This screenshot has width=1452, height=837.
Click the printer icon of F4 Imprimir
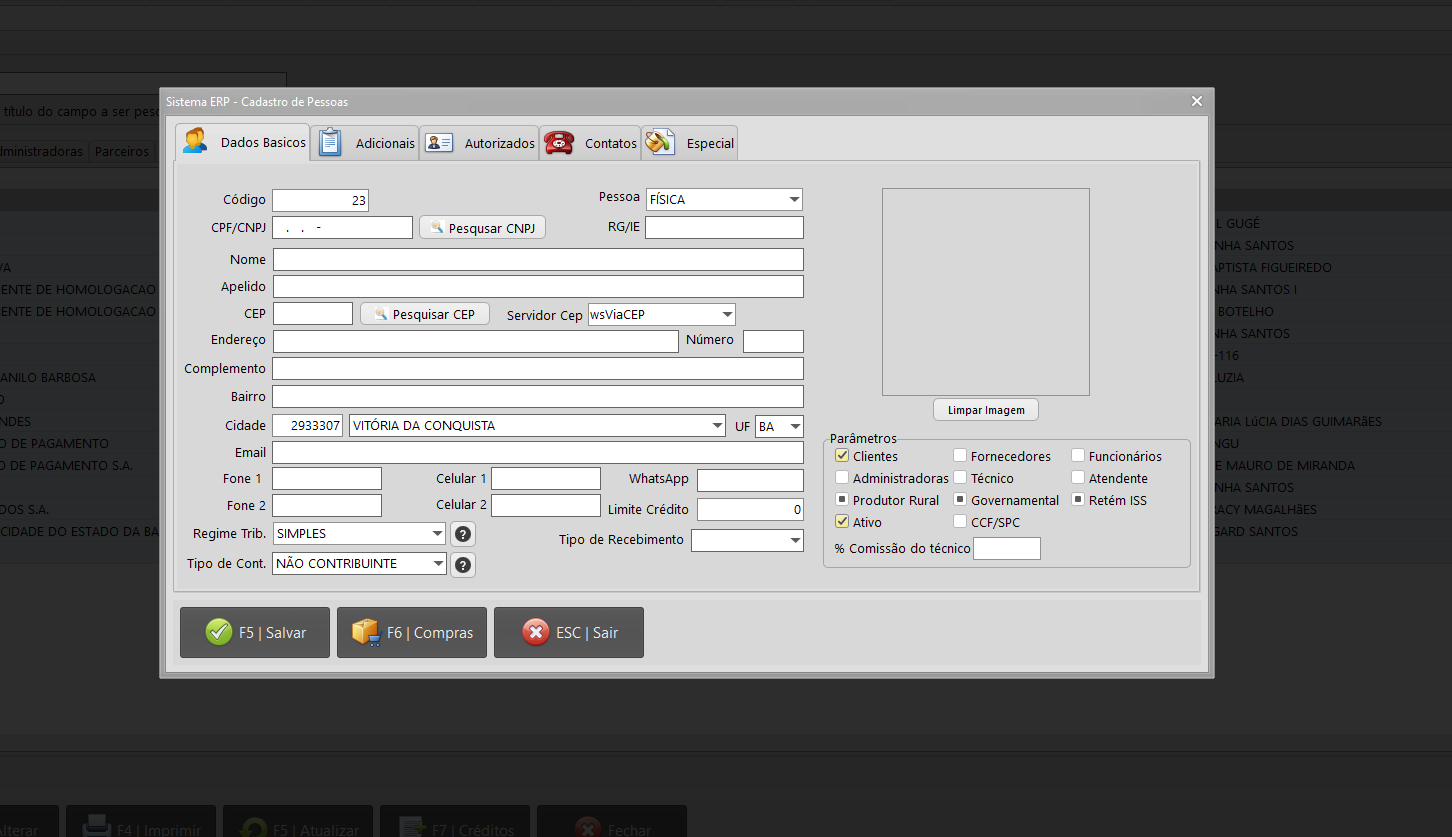[96, 827]
